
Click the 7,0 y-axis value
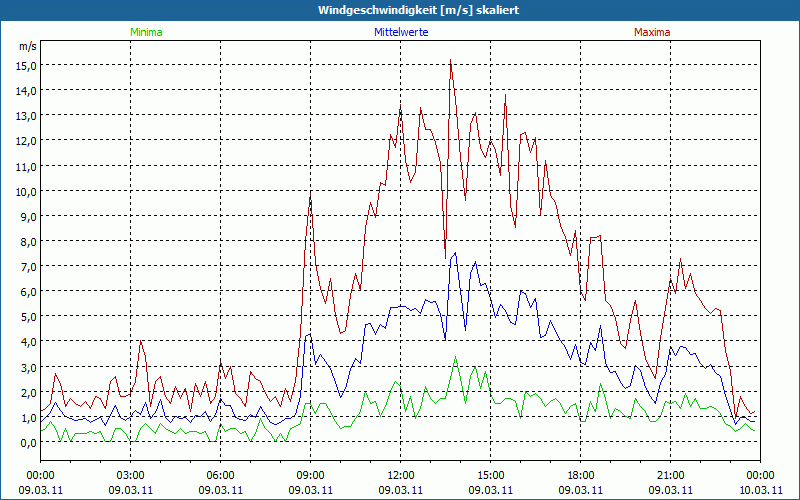click(30, 267)
